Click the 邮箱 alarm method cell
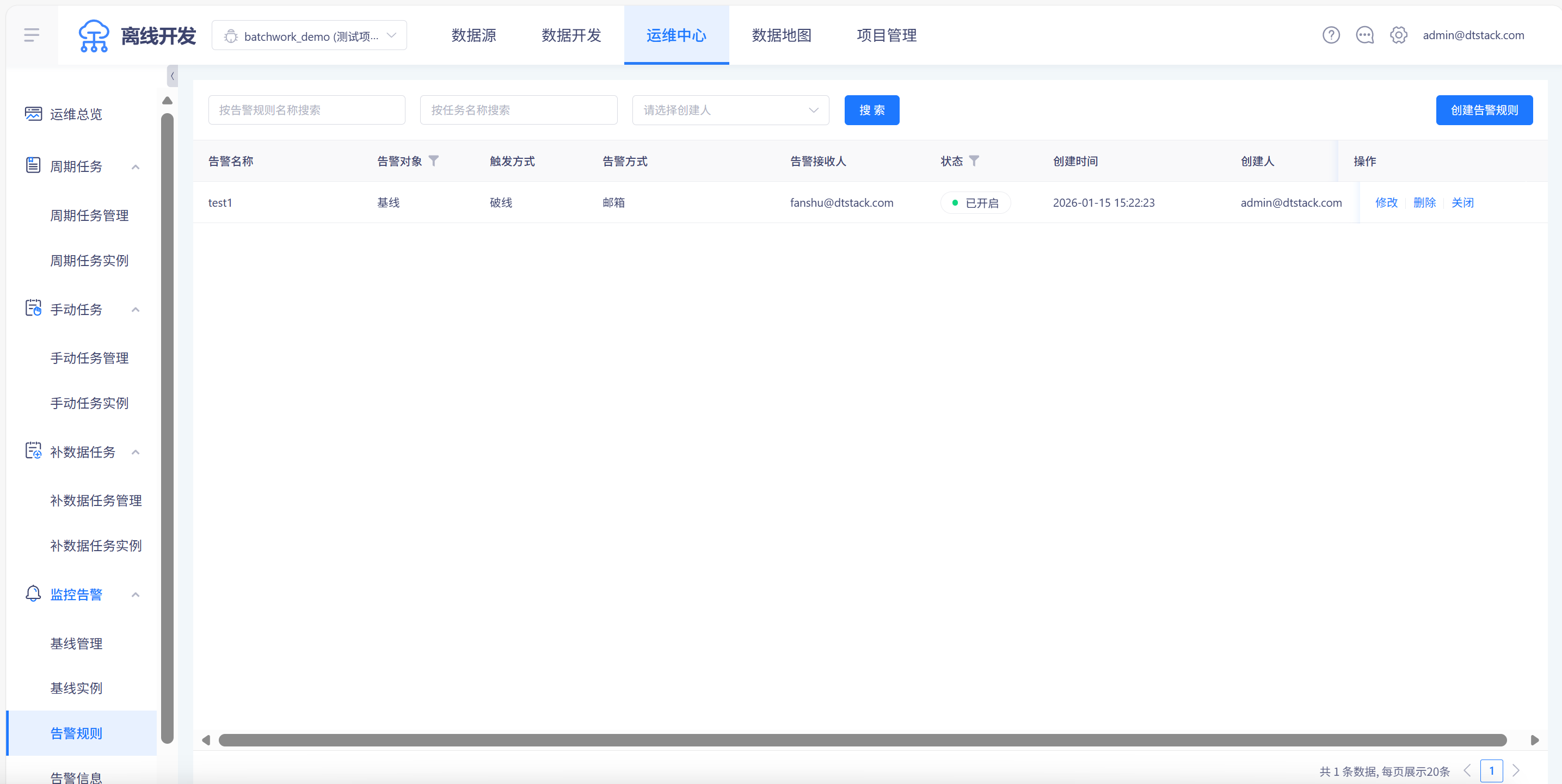This screenshot has width=1562, height=784. coord(614,202)
